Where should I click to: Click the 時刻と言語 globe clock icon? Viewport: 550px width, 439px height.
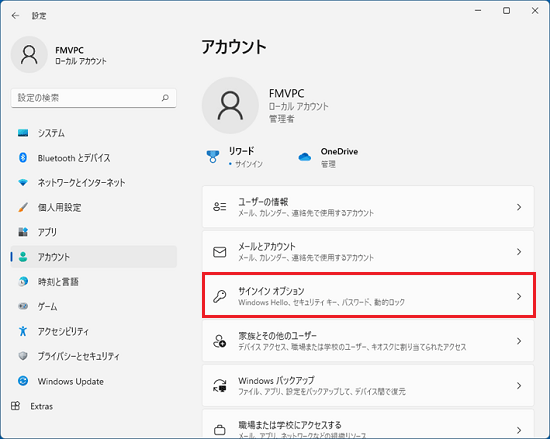tap(23, 281)
